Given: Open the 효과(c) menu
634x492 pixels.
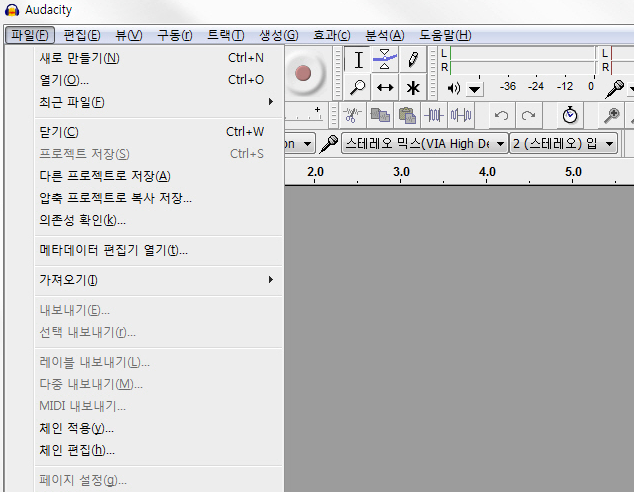Looking at the screenshot, I should 332,35.
